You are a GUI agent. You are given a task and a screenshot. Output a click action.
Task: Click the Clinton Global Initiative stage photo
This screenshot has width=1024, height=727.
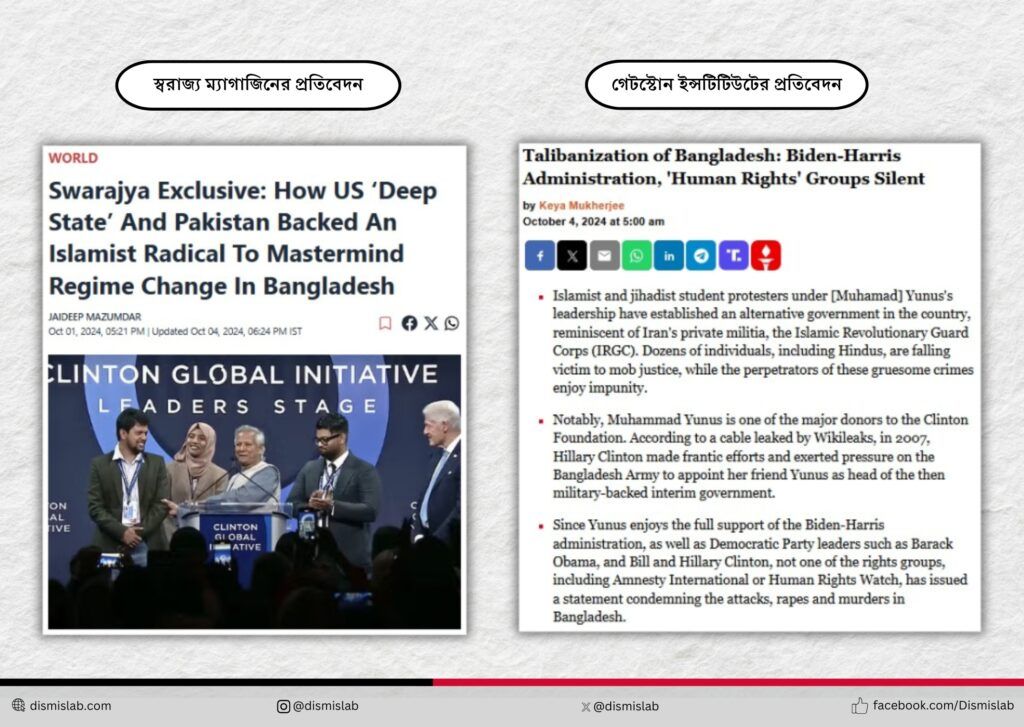click(255, 492)
